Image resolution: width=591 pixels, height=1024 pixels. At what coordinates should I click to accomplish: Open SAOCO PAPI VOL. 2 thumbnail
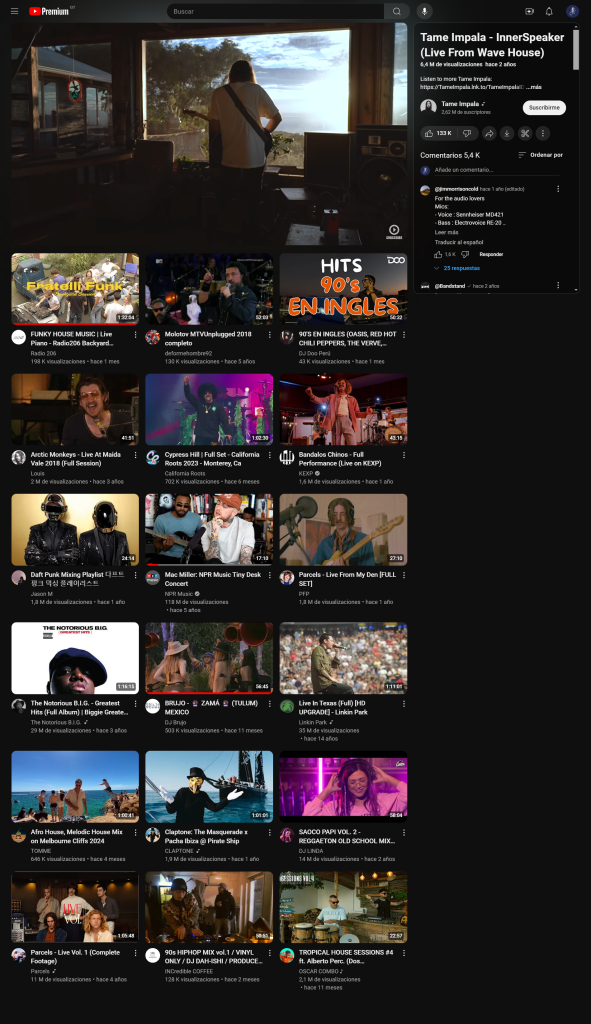coord(343,787)
